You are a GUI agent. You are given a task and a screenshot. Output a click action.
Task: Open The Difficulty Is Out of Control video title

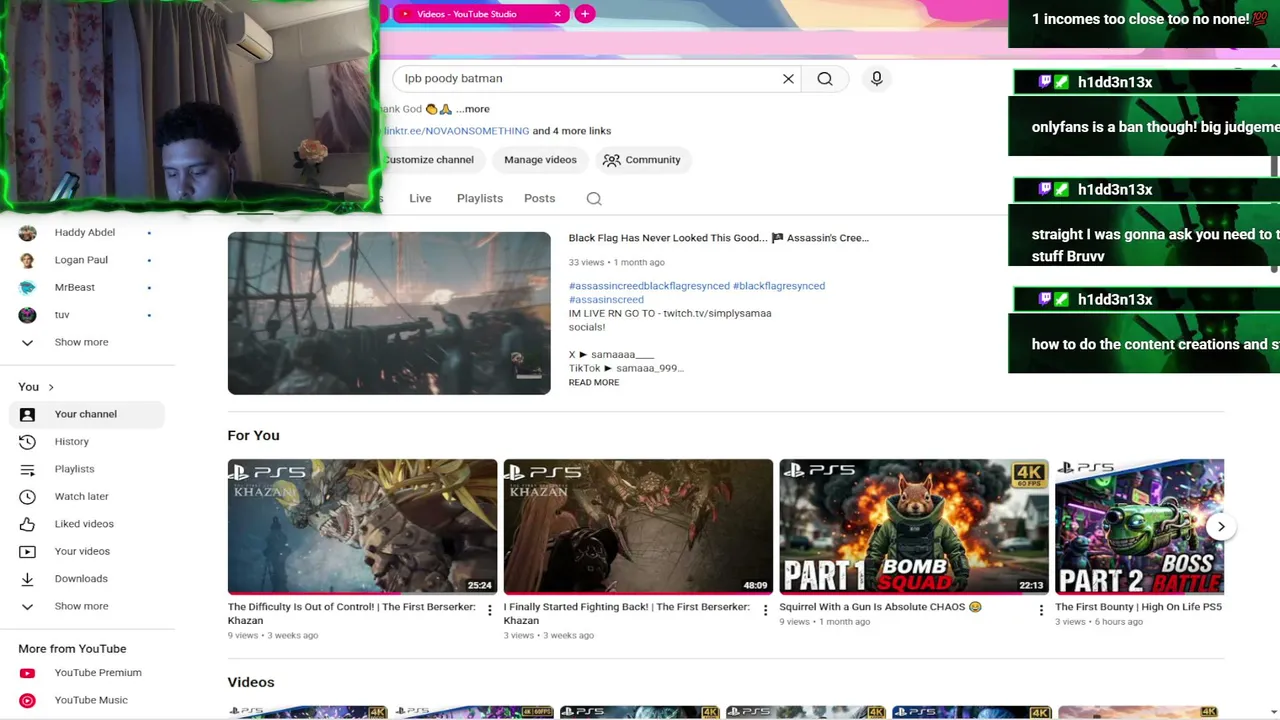[352, 613]
